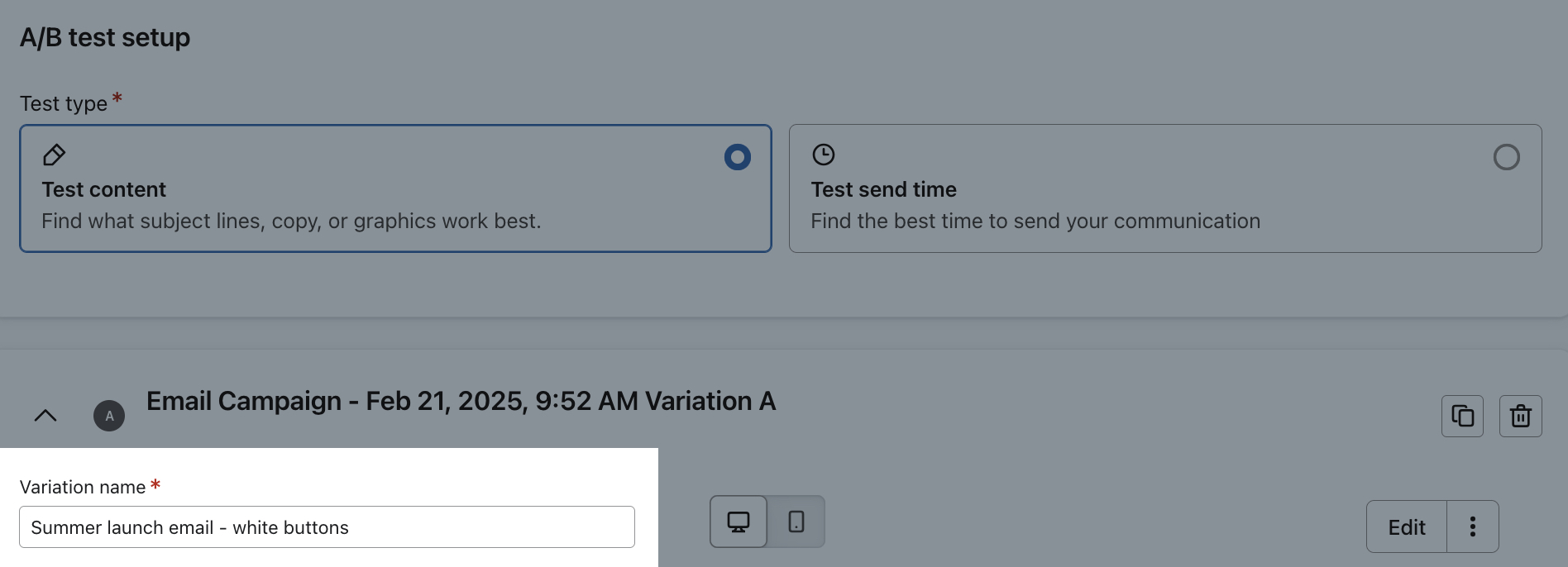The height and width of the screenshot is (567, 1568).
Task: Click inside the Variation name text field
Action: (327, 526)
